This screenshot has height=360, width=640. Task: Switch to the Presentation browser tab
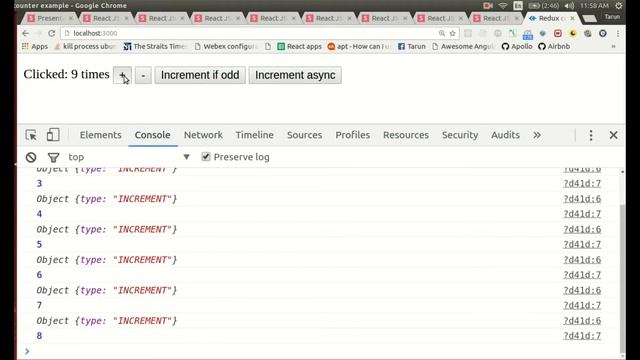50,18
